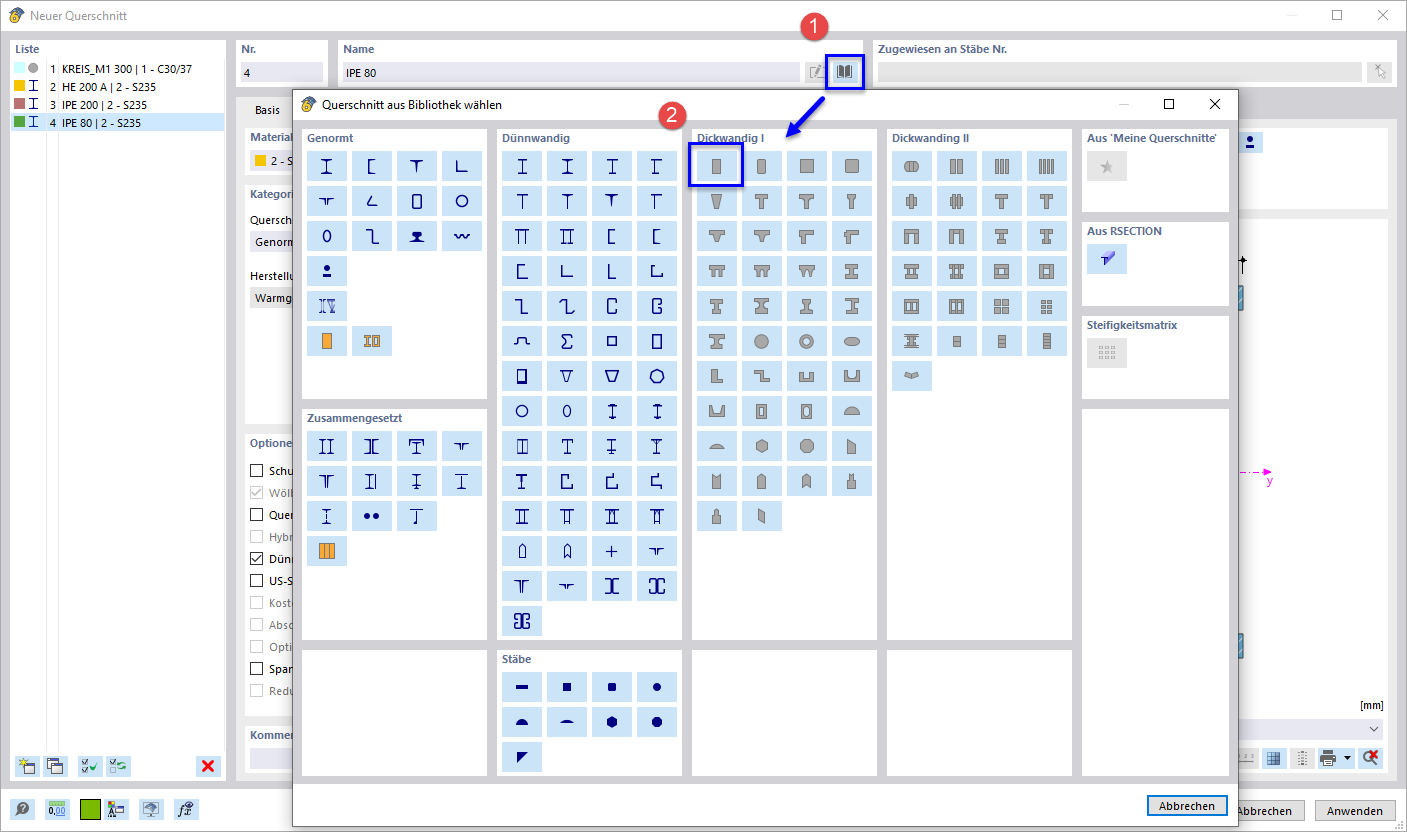The image size is (1407, 832).
Task: Click the Zugewiesen an Stäbe Nr. field
Action: click(1120, 72)
